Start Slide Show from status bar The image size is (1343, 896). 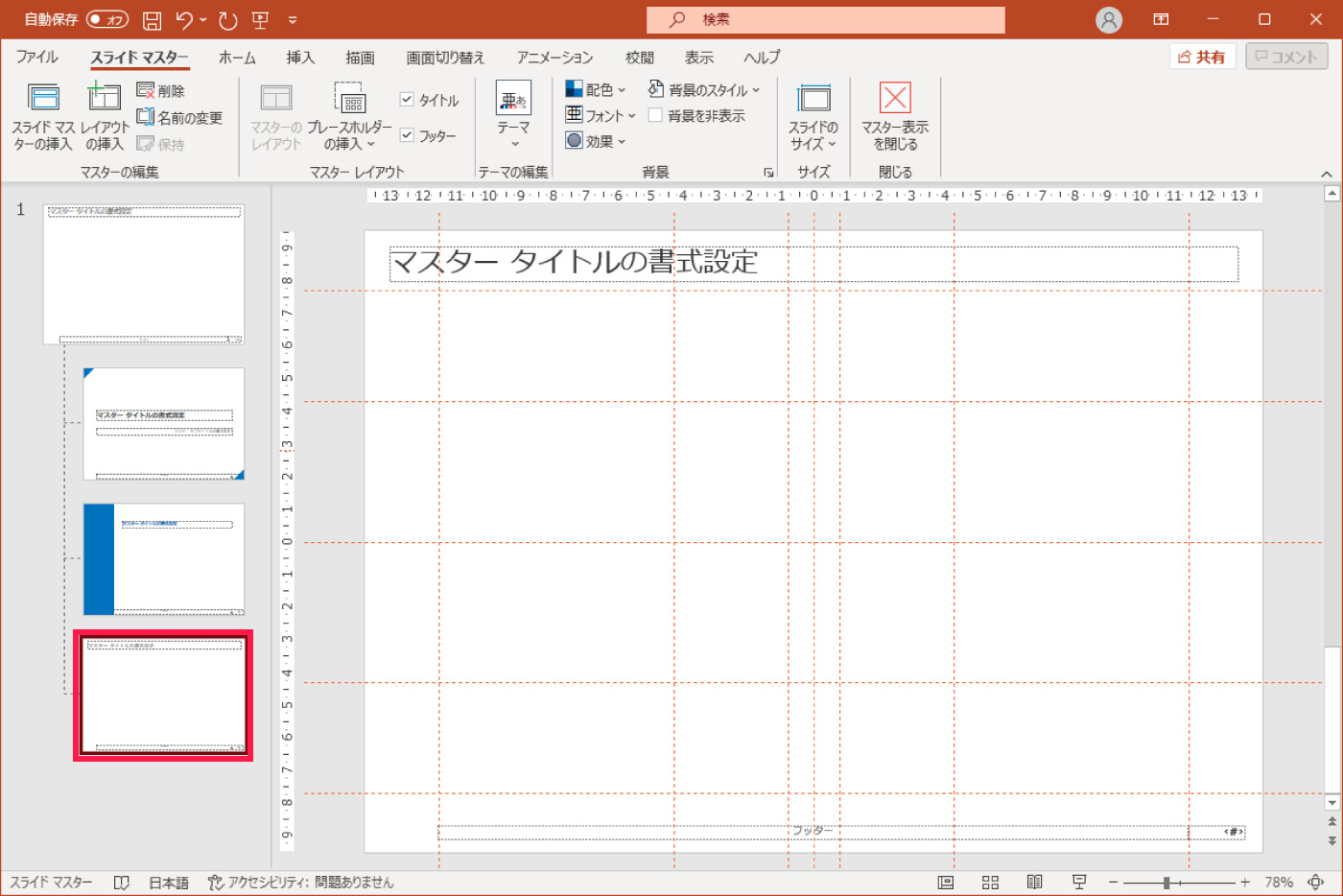click(1079, 883)
